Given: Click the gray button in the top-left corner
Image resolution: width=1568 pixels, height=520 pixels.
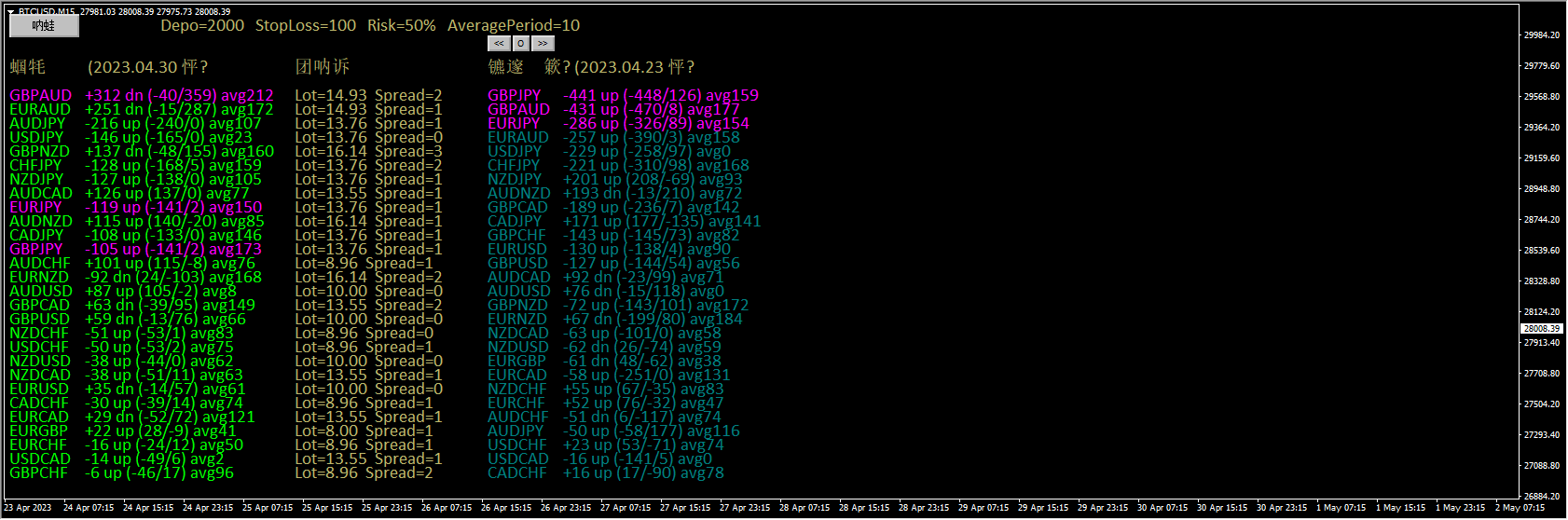Looking at the screenshot, I should point(44,26).
